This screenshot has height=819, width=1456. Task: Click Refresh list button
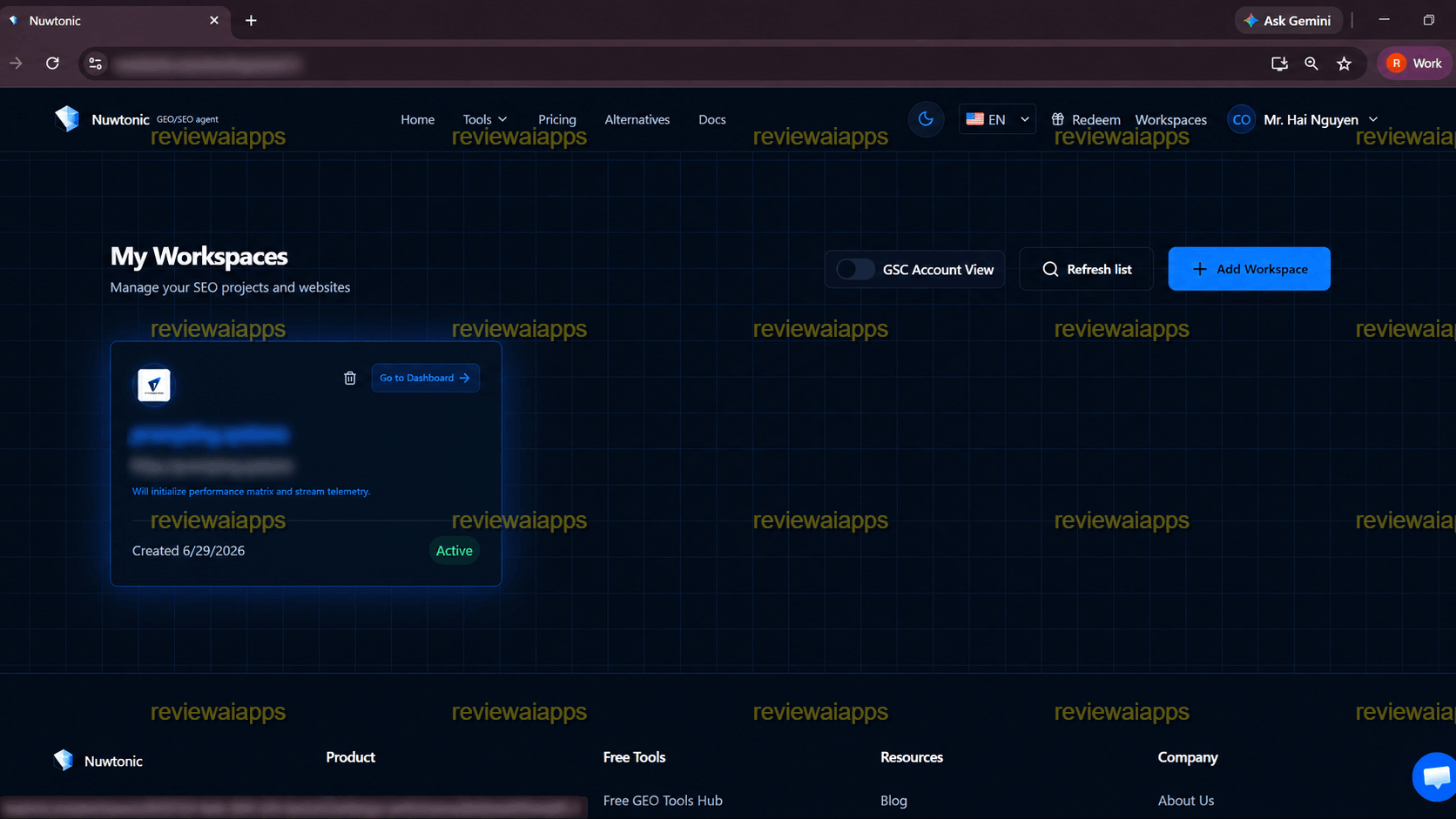(x=1087, y=269)
